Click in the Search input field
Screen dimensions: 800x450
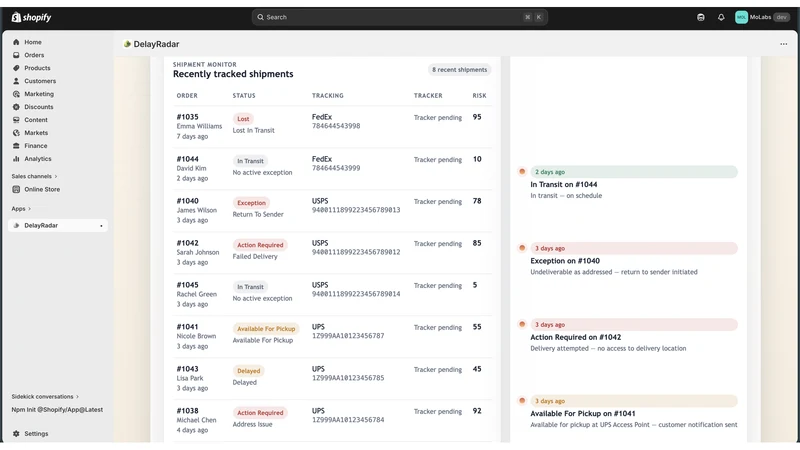point(399,17)
